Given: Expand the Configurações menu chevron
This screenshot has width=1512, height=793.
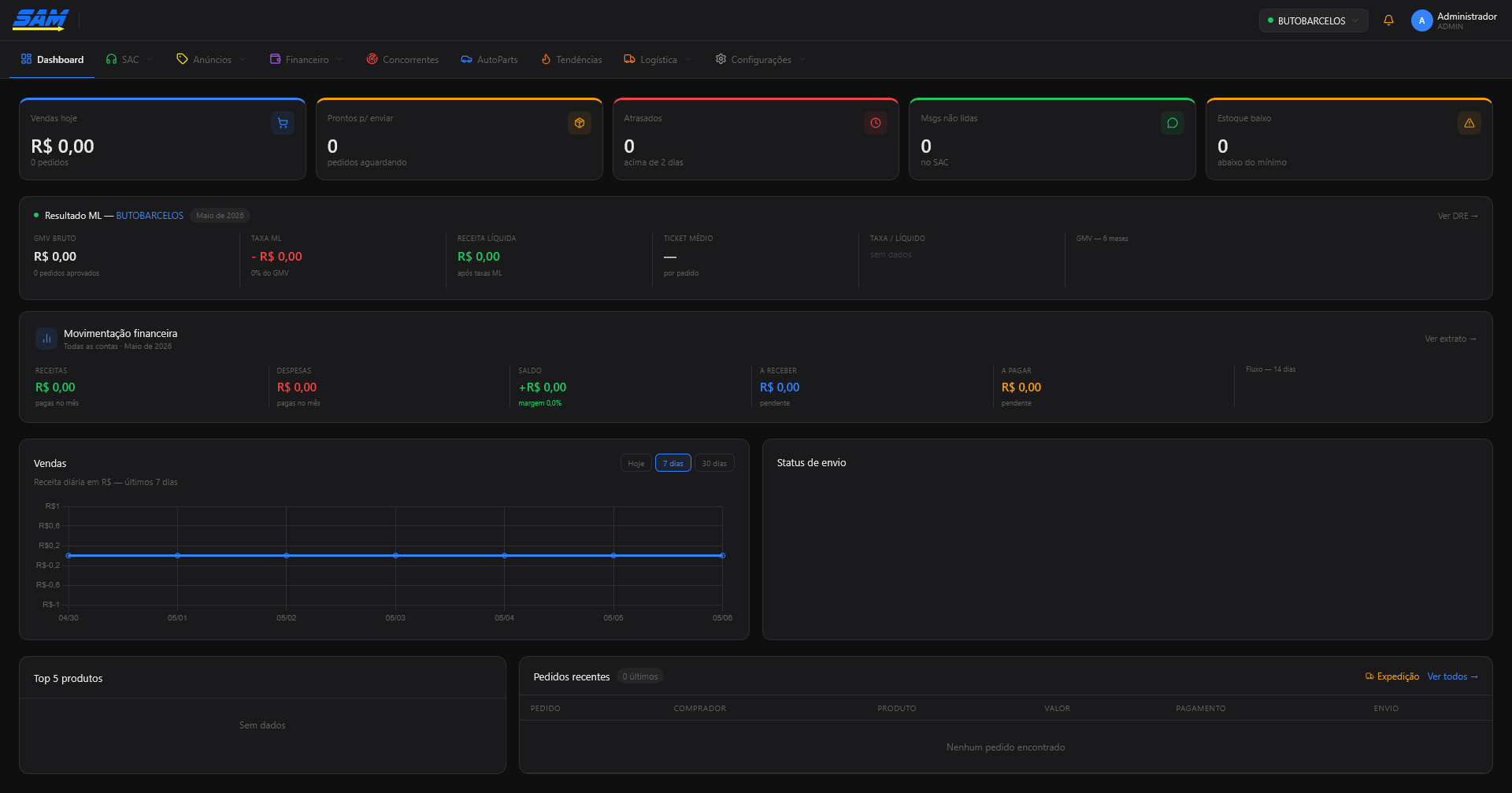Looking at the screenshot, I should [x=802, y=59].
